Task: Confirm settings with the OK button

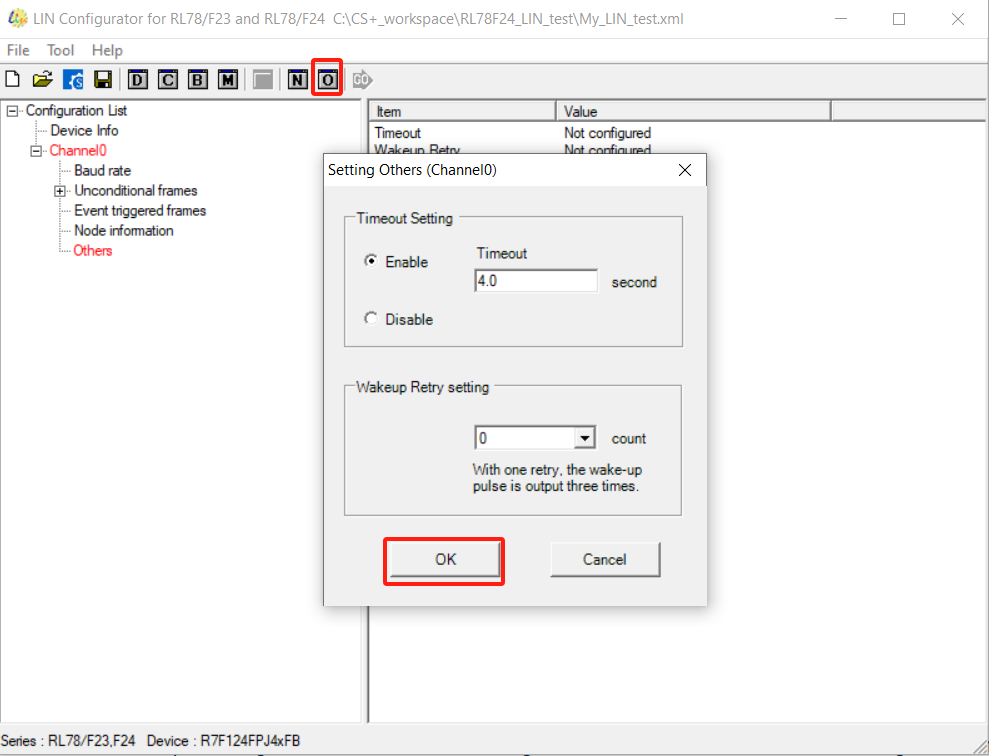Action: (445, 560)
